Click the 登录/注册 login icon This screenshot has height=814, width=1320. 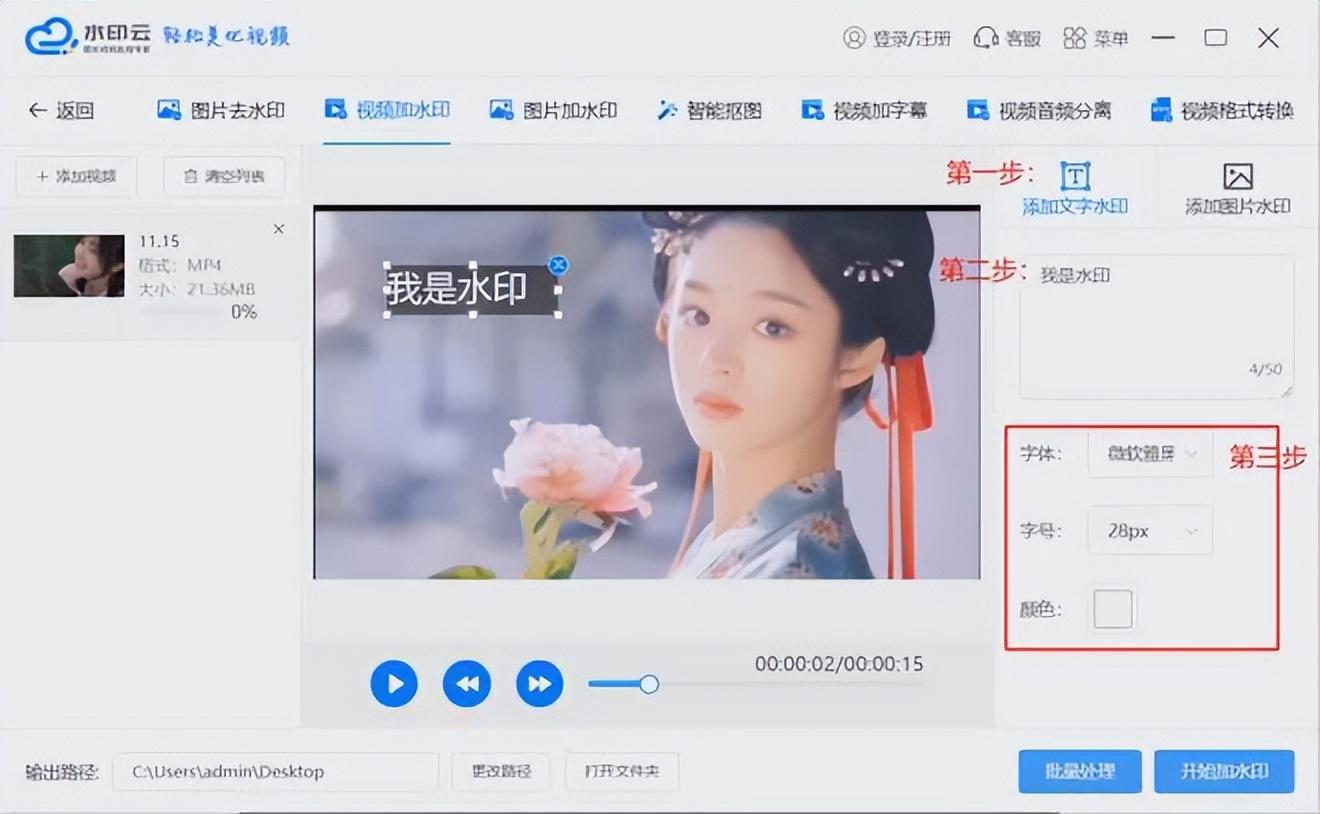click(x=854, y=38)
